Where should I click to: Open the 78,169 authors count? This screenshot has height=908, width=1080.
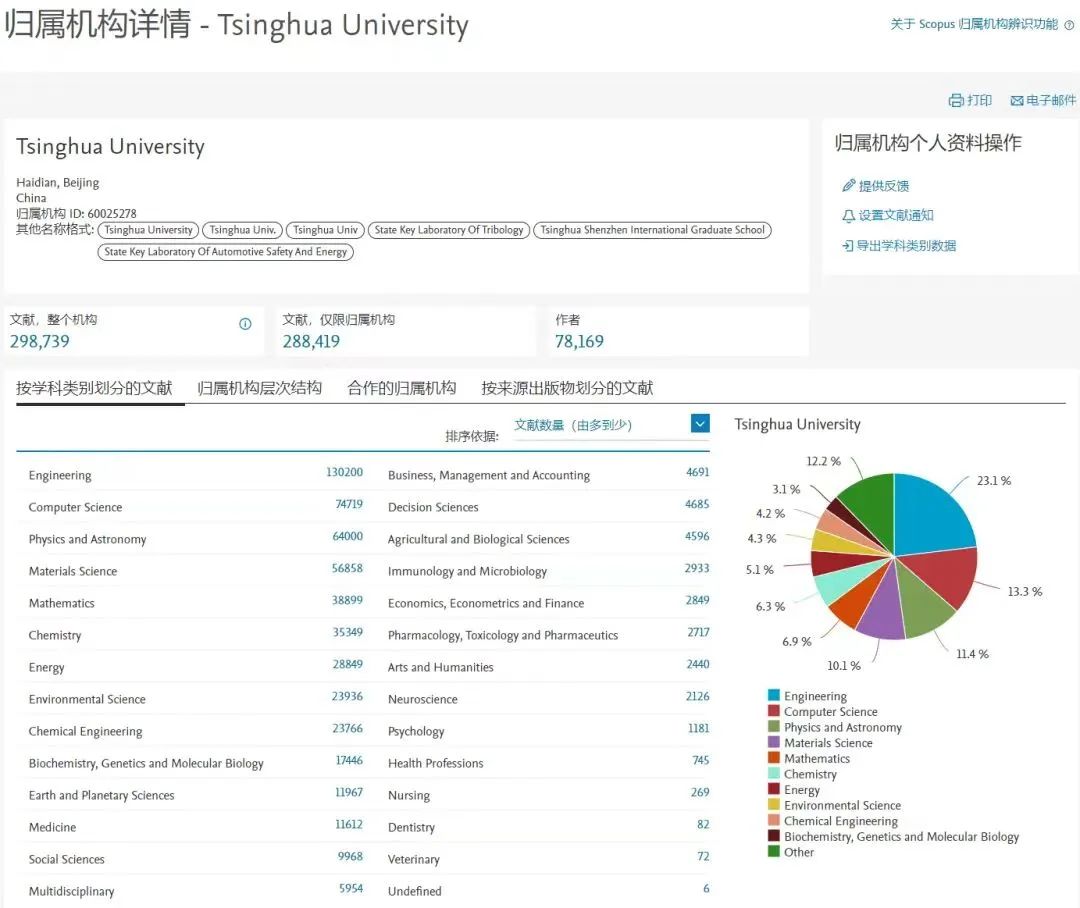(579, 341)
